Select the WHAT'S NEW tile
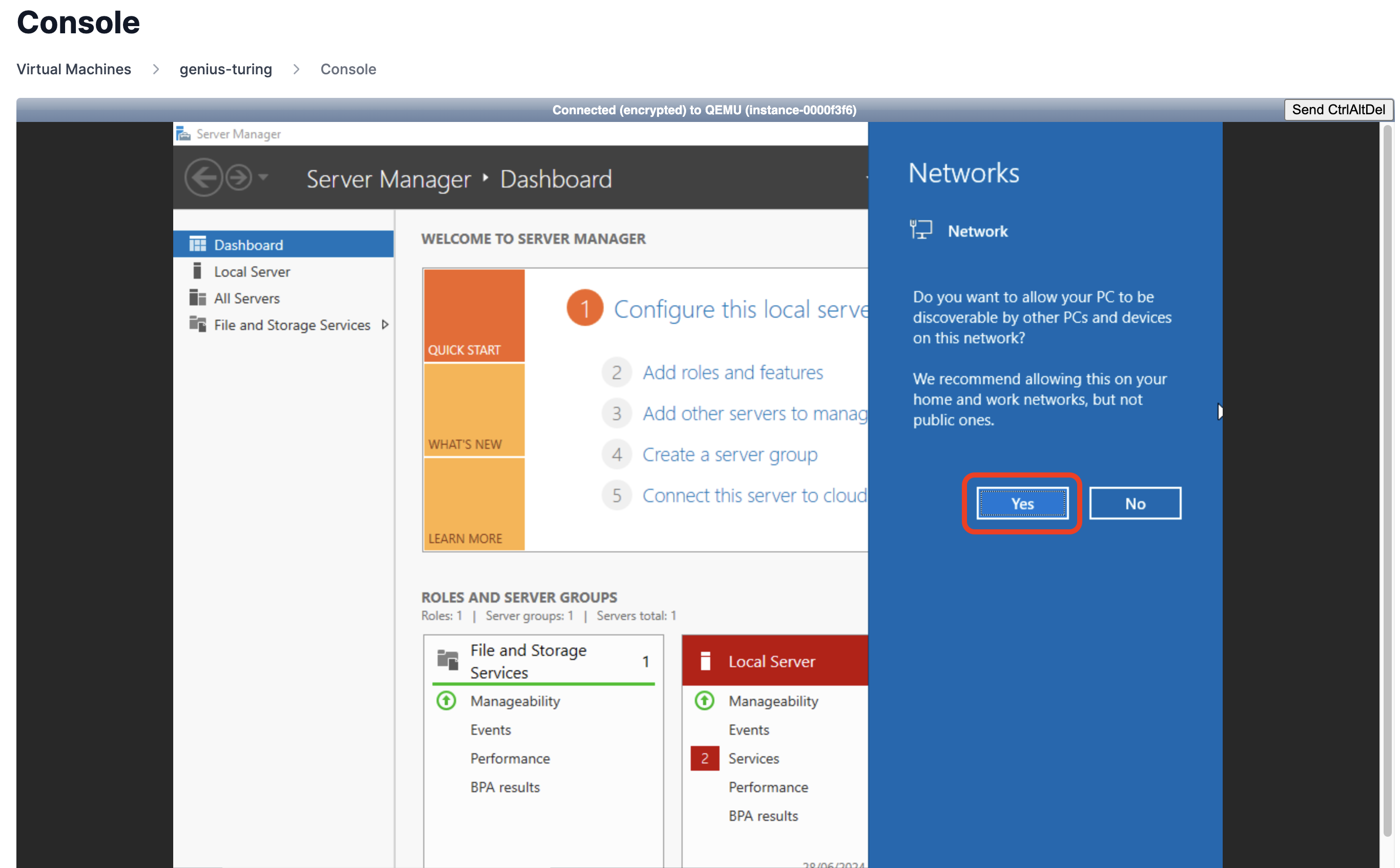 (x=473, y=410)
